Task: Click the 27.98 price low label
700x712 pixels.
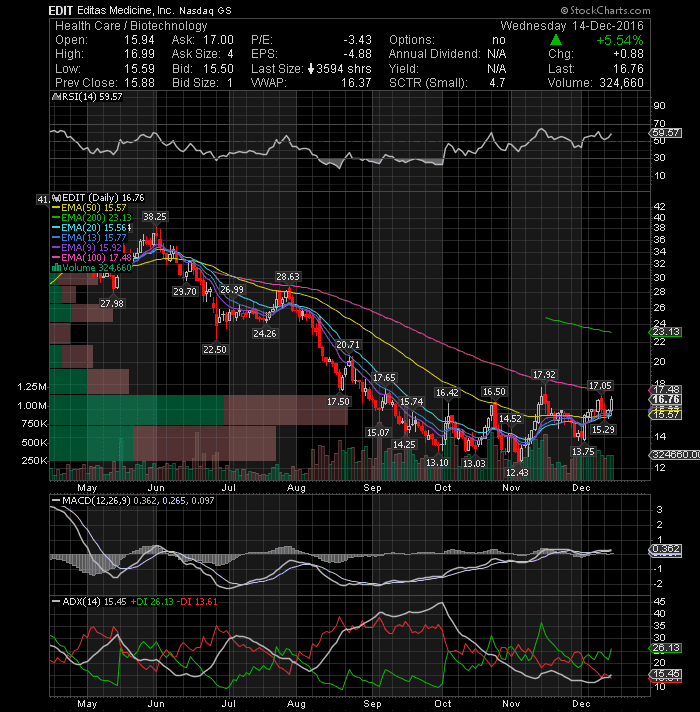Action: (x=112, y=303)
